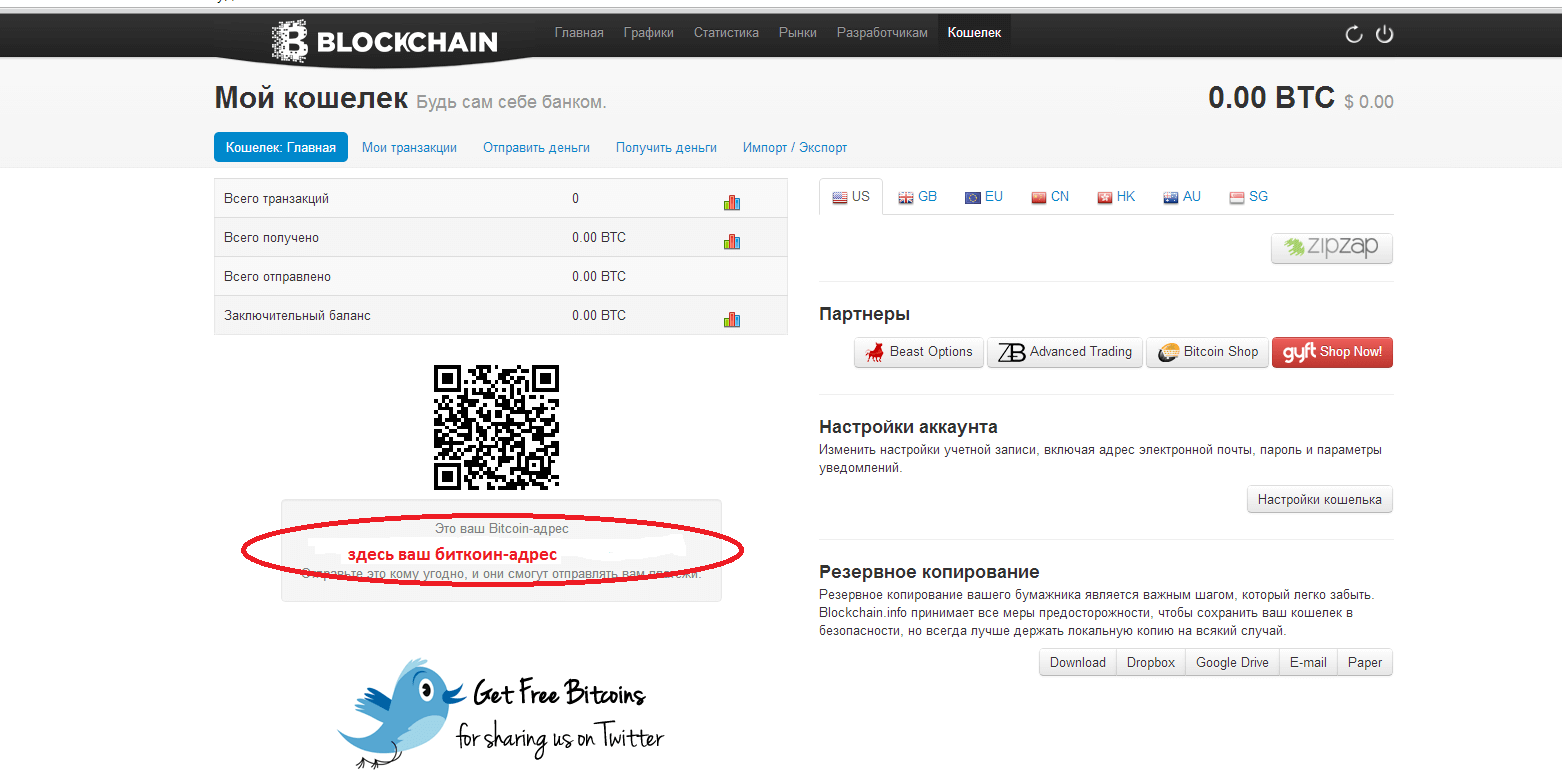Click the power logout icon
The width and height of the screenshot is (1562, 781).
(x=1384, y=34)
